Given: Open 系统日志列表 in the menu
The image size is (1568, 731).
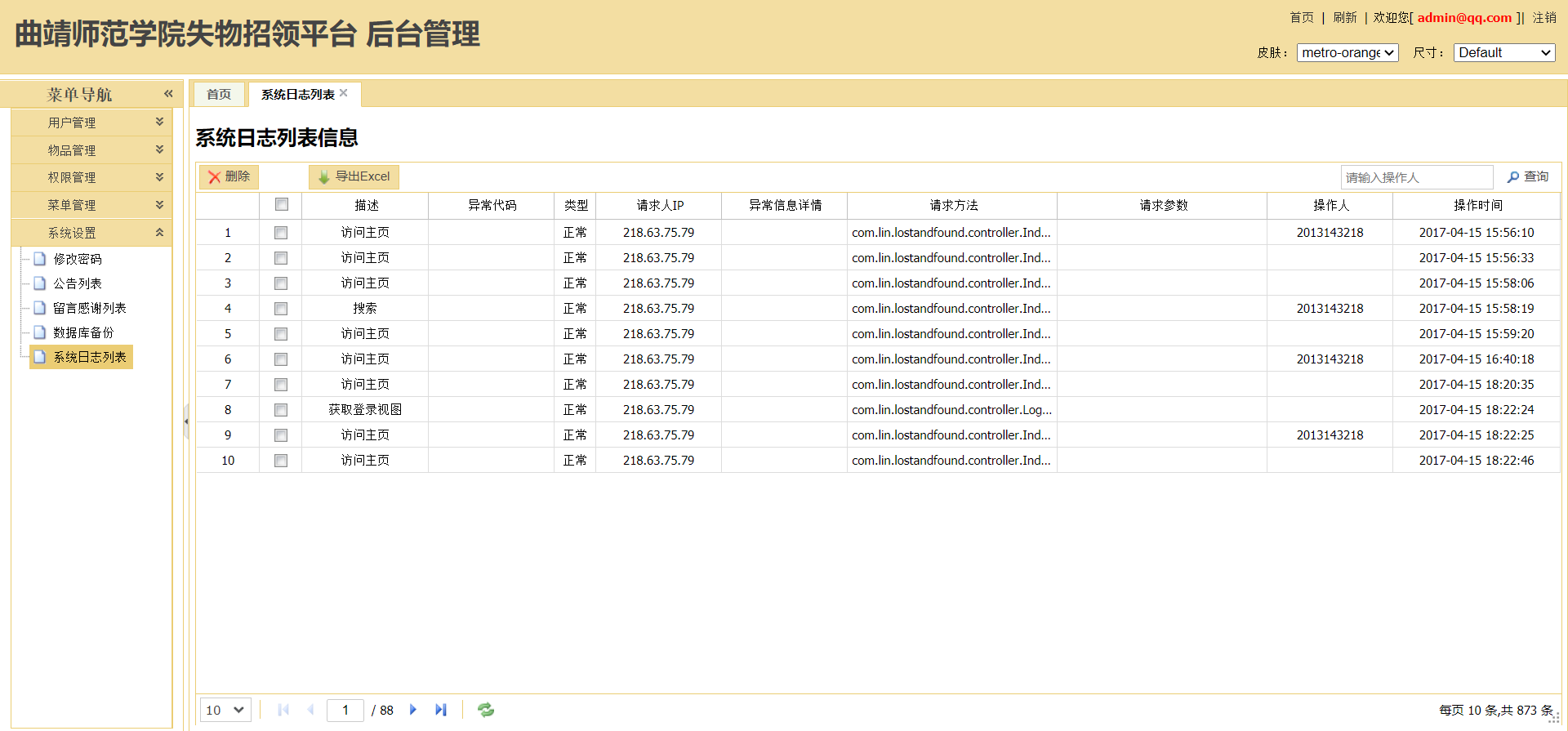Looking at the screenshot, I should [x=90, y=357].
